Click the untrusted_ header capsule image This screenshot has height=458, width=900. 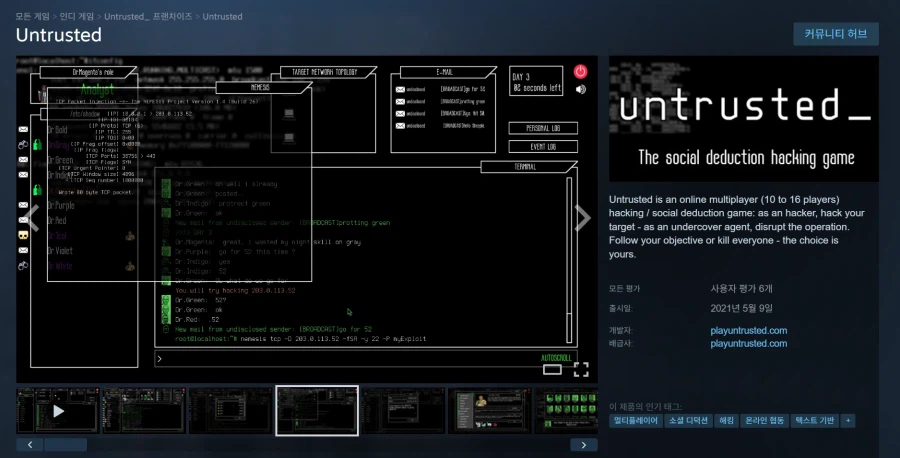pos(744,119)
